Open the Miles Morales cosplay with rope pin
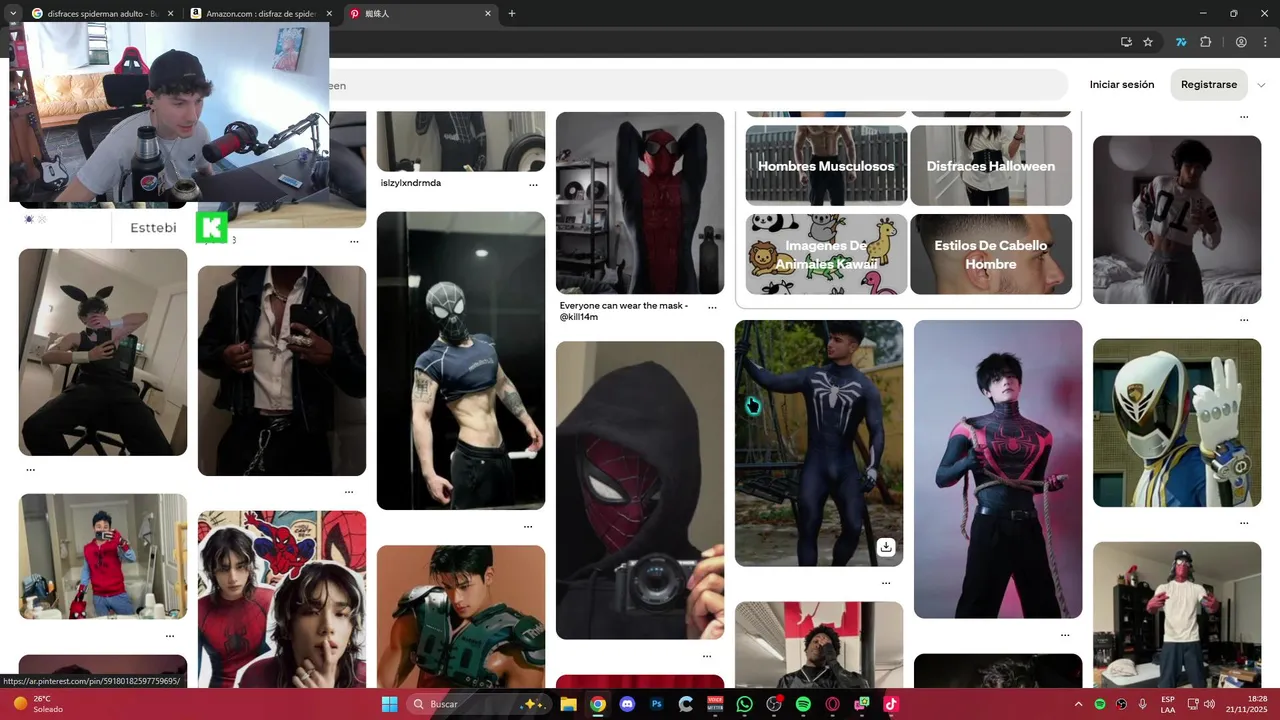The image size is (1280, 720). pyautogui.click(x=998, y=469)
